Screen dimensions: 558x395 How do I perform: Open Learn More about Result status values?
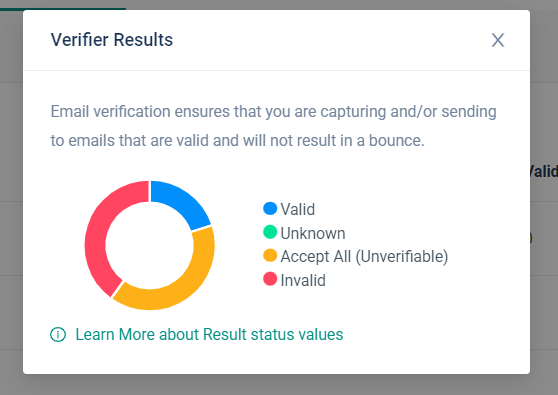209,335
